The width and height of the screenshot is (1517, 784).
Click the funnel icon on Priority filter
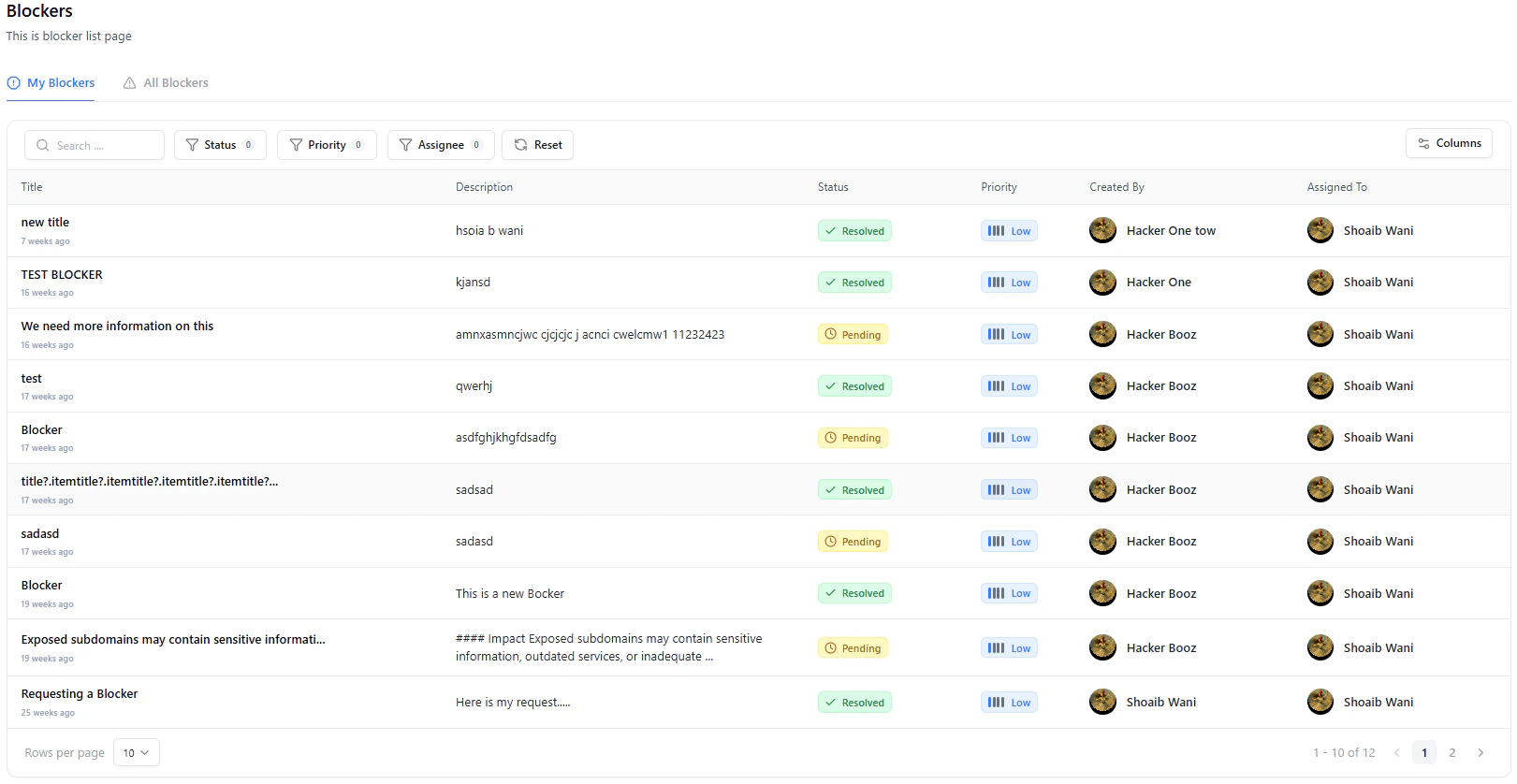(296, 145)
